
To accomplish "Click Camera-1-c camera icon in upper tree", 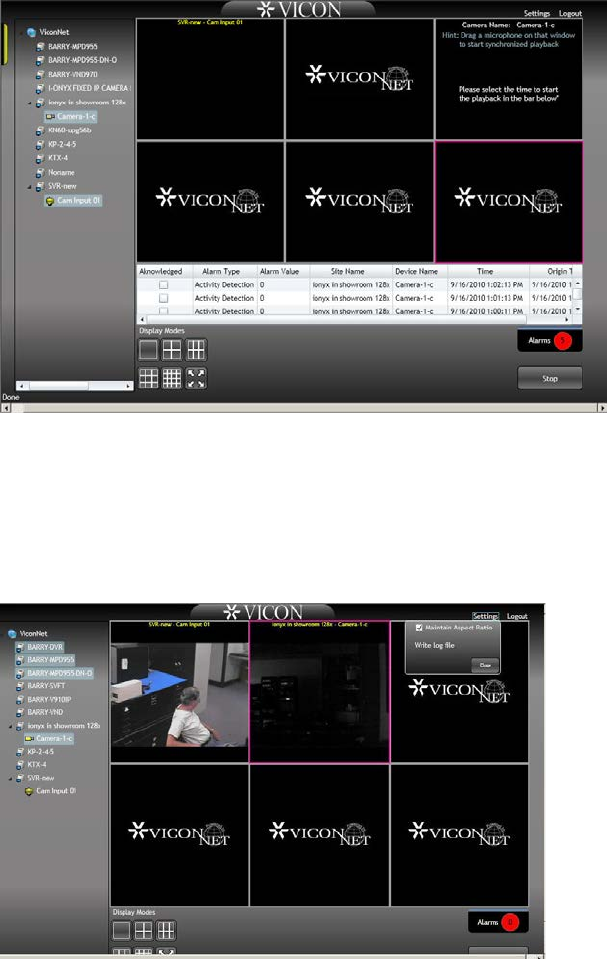I will tap(50, 116).
